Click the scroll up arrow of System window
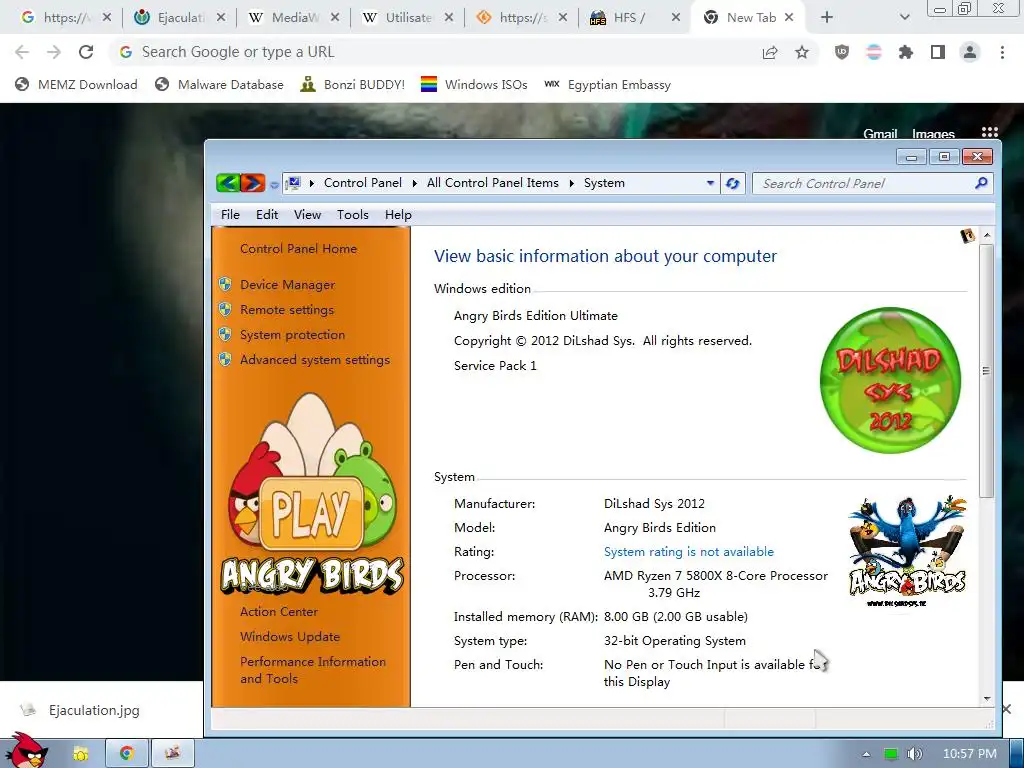 click(987, 235)
